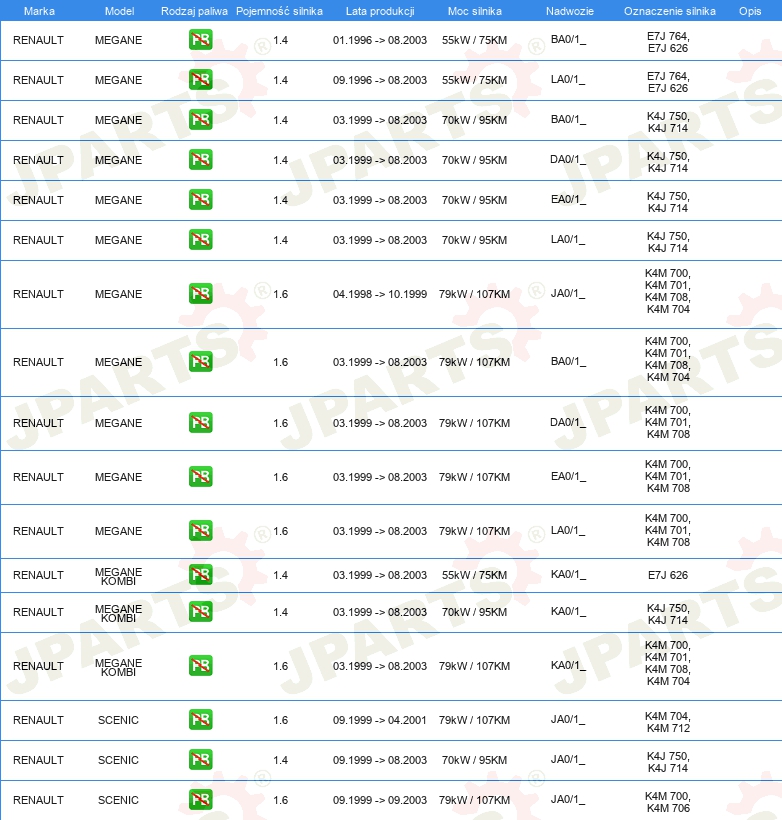Click the Opis column header
The image size is (782, 820).
point(750,11)
